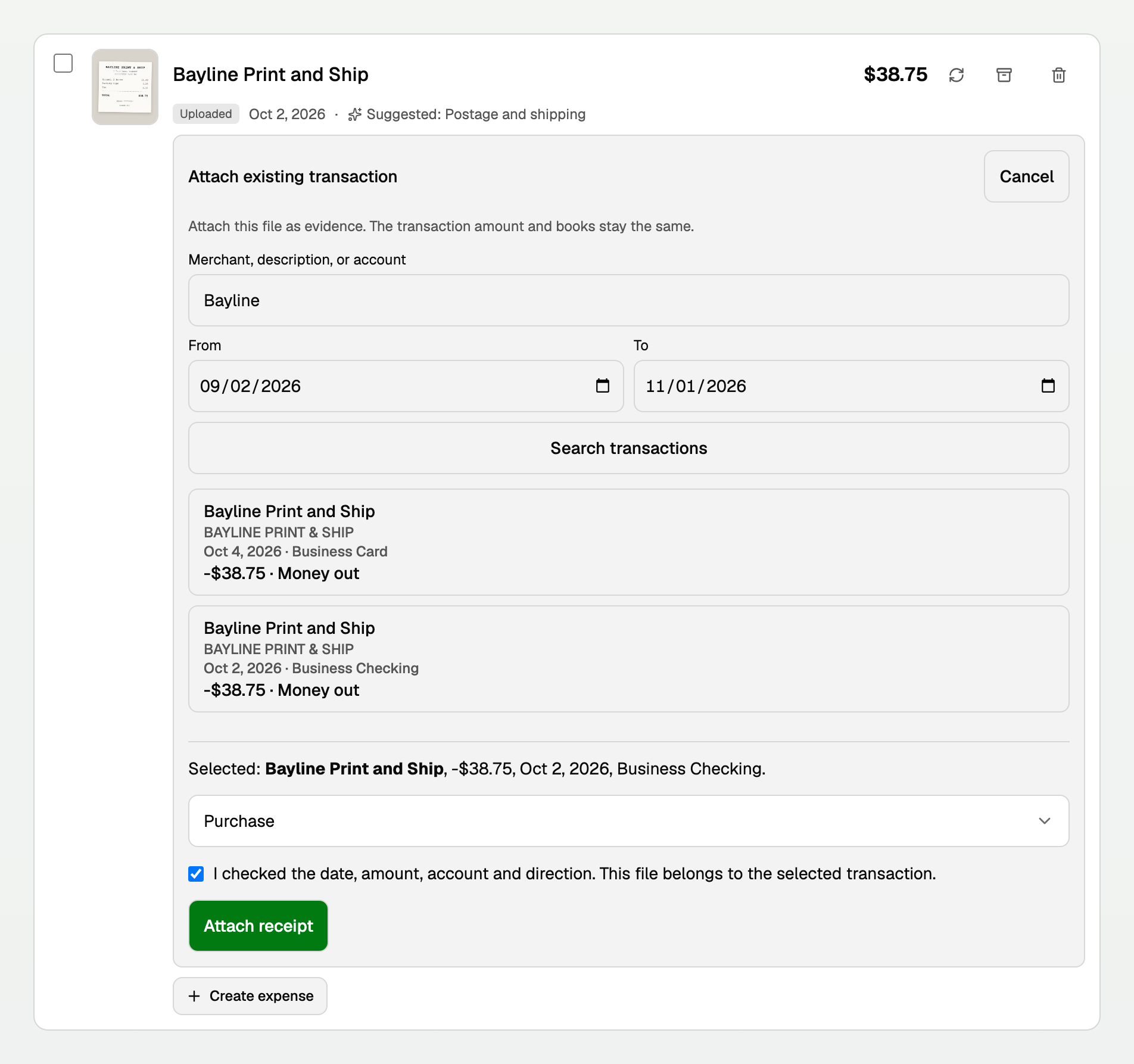Open the To date calendar picker icon
This screenshot has width=1134, height=1064.
(1048, 386)
